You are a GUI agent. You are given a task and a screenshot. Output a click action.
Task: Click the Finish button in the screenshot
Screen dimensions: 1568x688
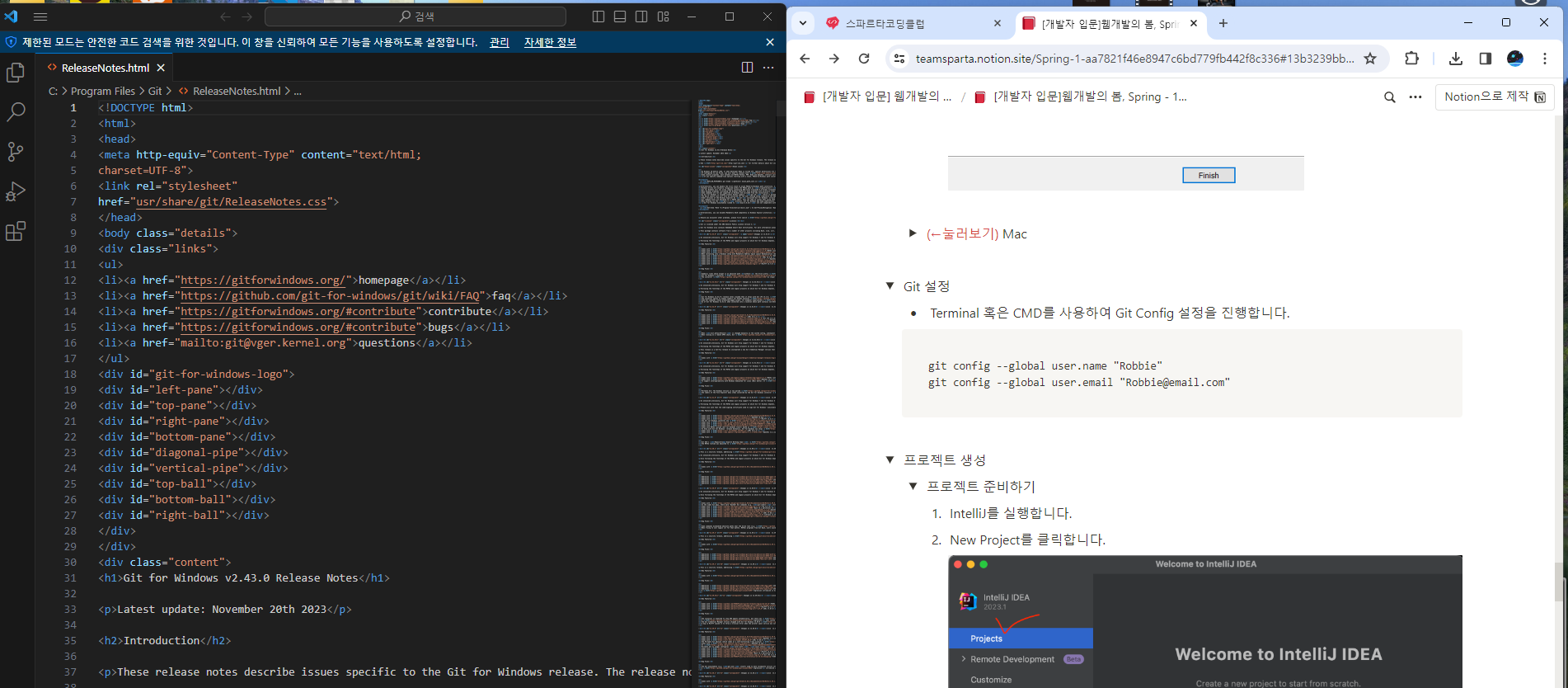click(1209, 175)
